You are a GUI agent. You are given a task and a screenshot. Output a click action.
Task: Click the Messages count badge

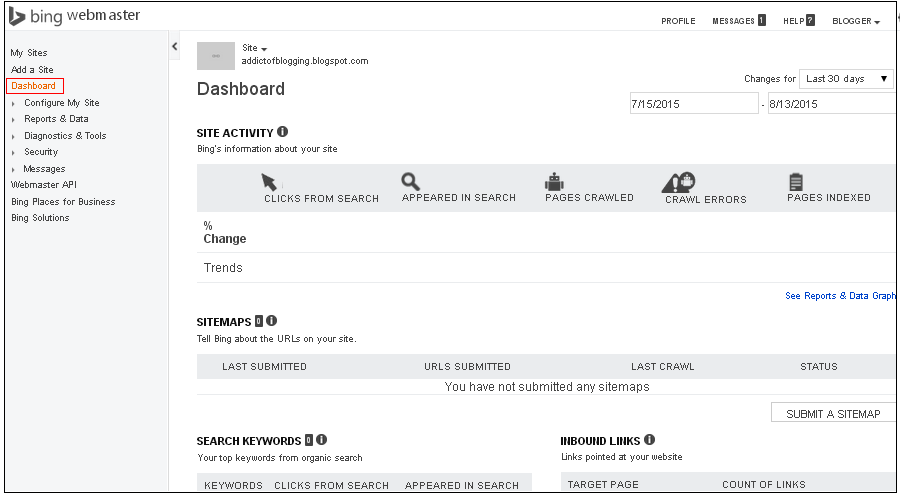coord(761,21)
